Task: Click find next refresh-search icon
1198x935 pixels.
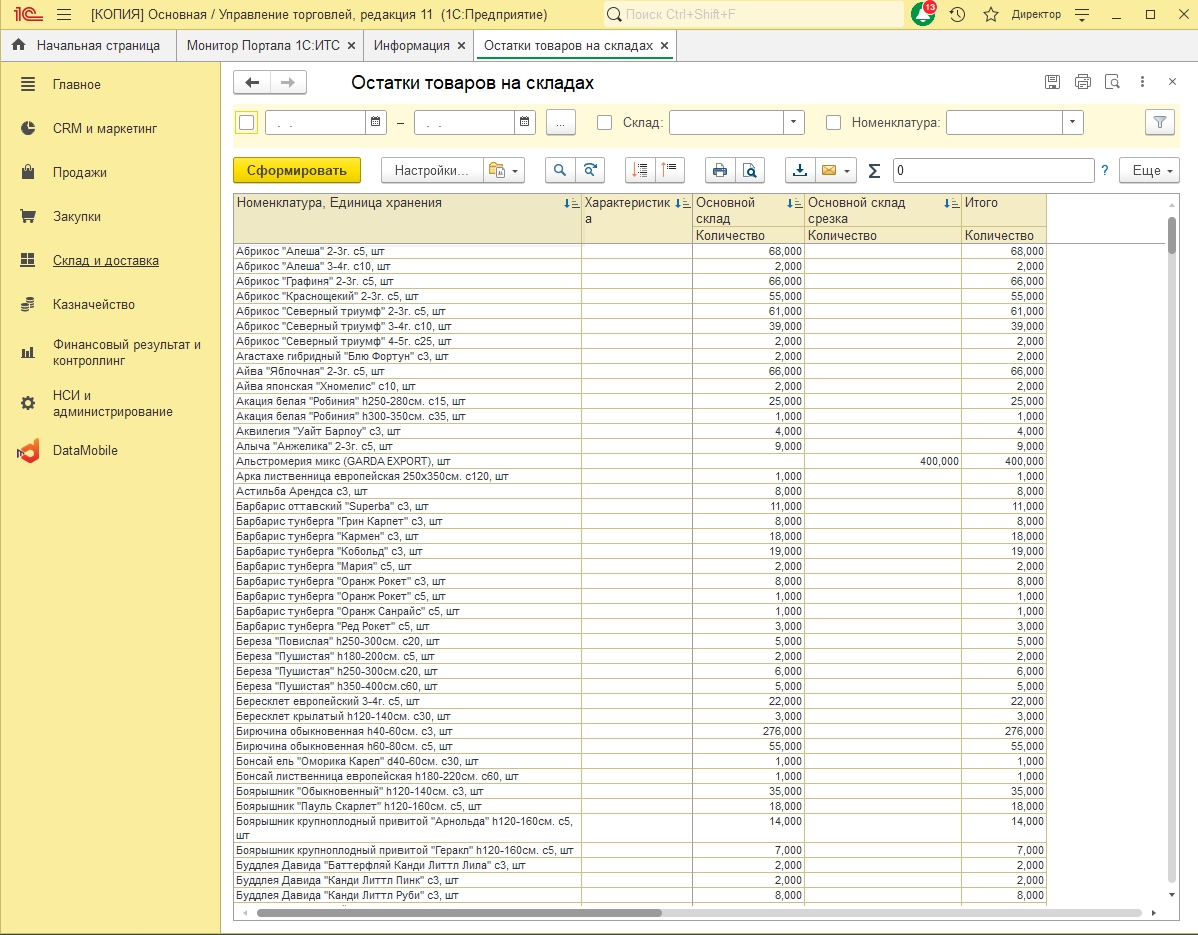Action: (590, 170)
